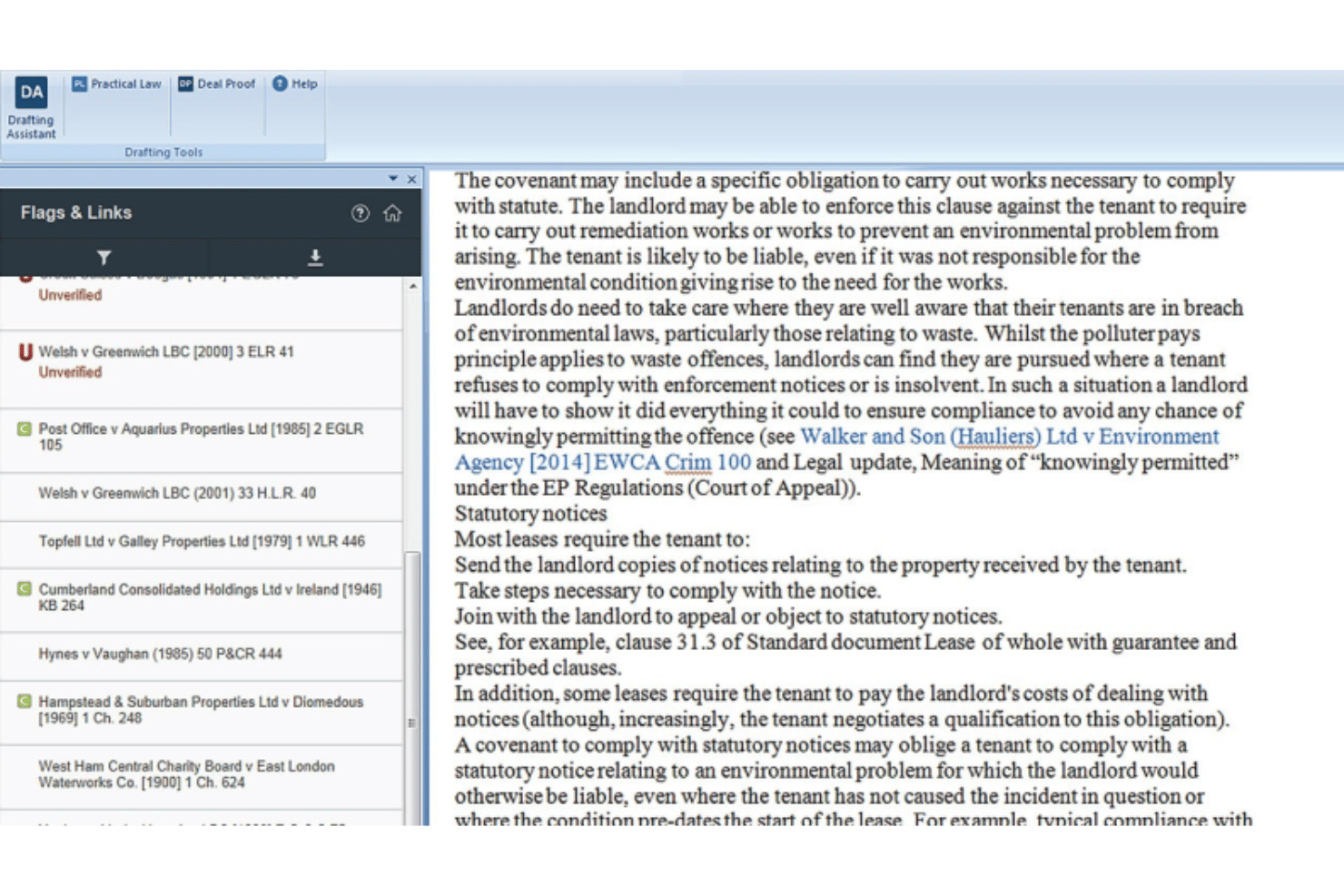Click the green flag beside Hampstead & Suburban Properties
Viewport: 1344px width, 896px height.
(25, 702)
